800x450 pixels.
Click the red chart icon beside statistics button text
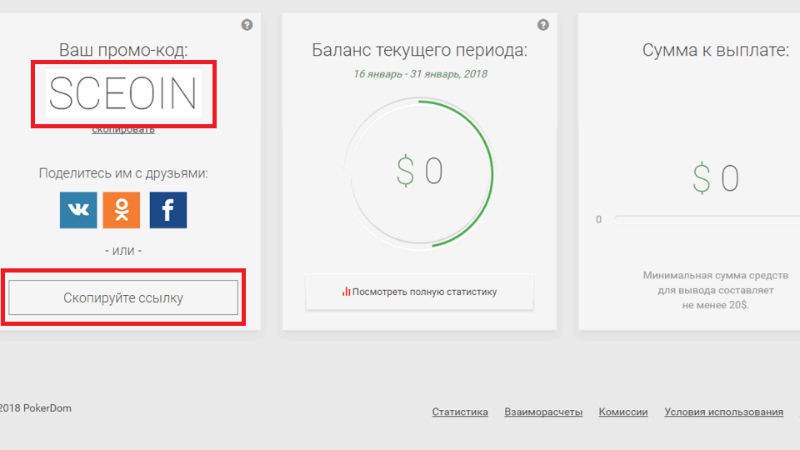(346, 291)
